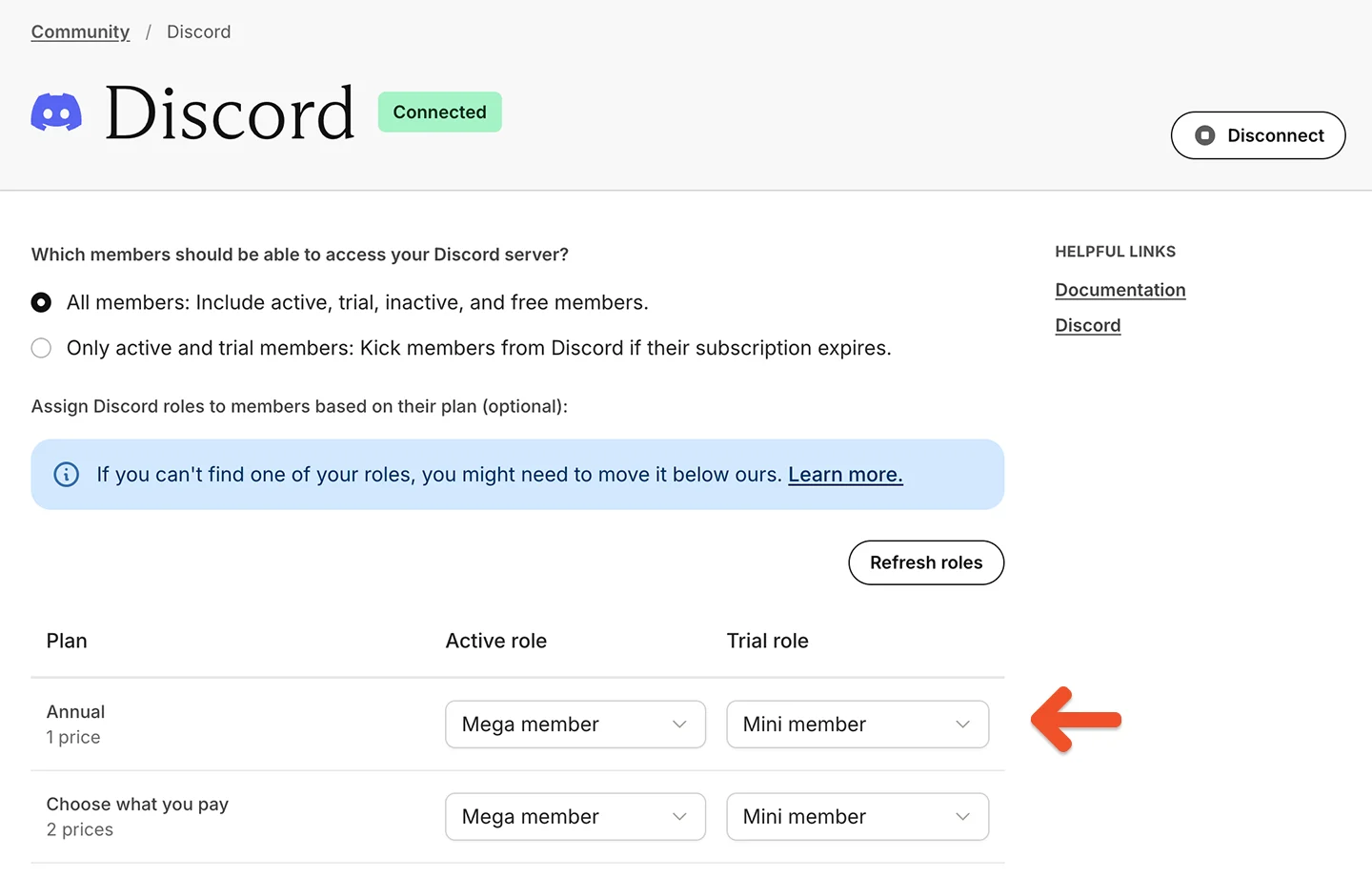Image resolution: width=1372 pixels, height=878 pixels.
Task: Click the Active role column header
Action: coord(496,641)
